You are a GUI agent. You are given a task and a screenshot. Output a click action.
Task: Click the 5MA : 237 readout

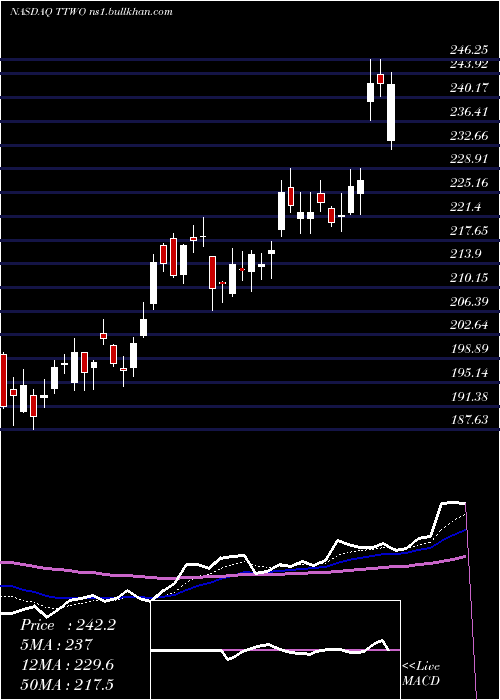click(x=56, y=645)
